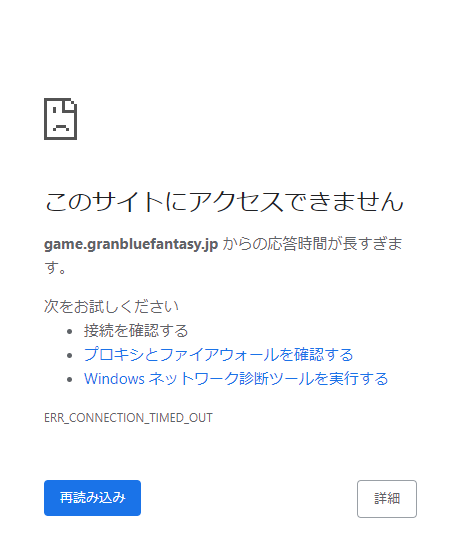The width and height of the screenshot is (466, 535).
Task: Open the プロキシとファイアウォールを確認する link
Action: (218, 355)
